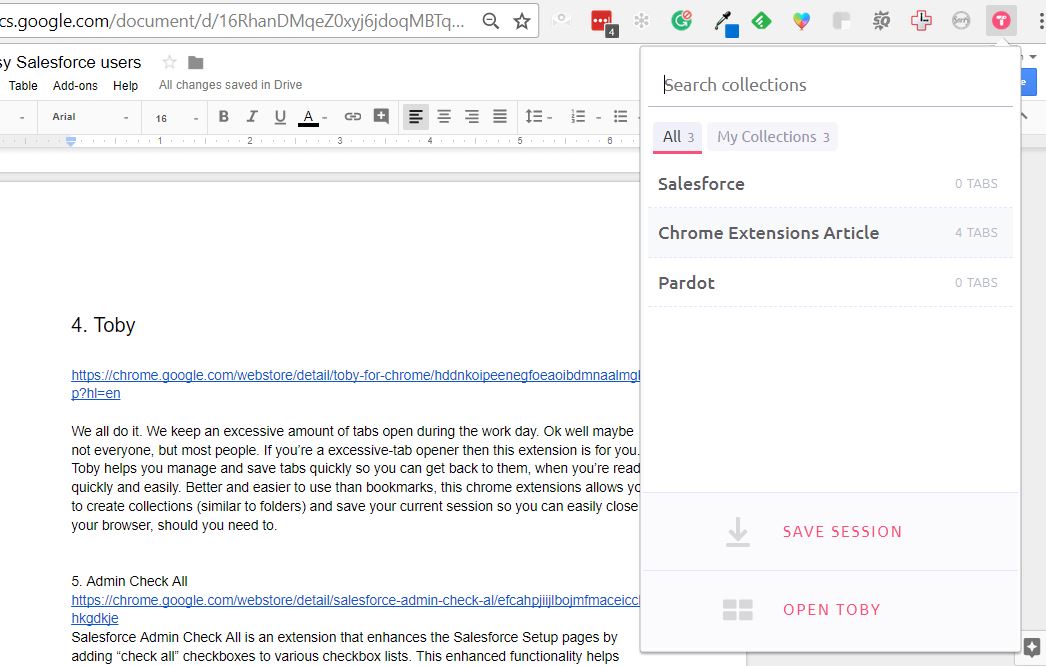The width and height of the screenshot is (1046, 666).
Task: Click the move-to-folder icon beside the title
Action: click(x=195, y=63)
